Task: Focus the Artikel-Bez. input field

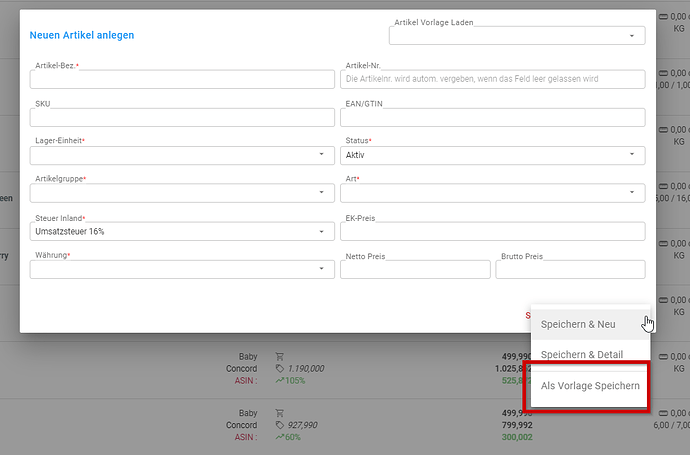Action: pyautogui.click(x=182, y=79)
